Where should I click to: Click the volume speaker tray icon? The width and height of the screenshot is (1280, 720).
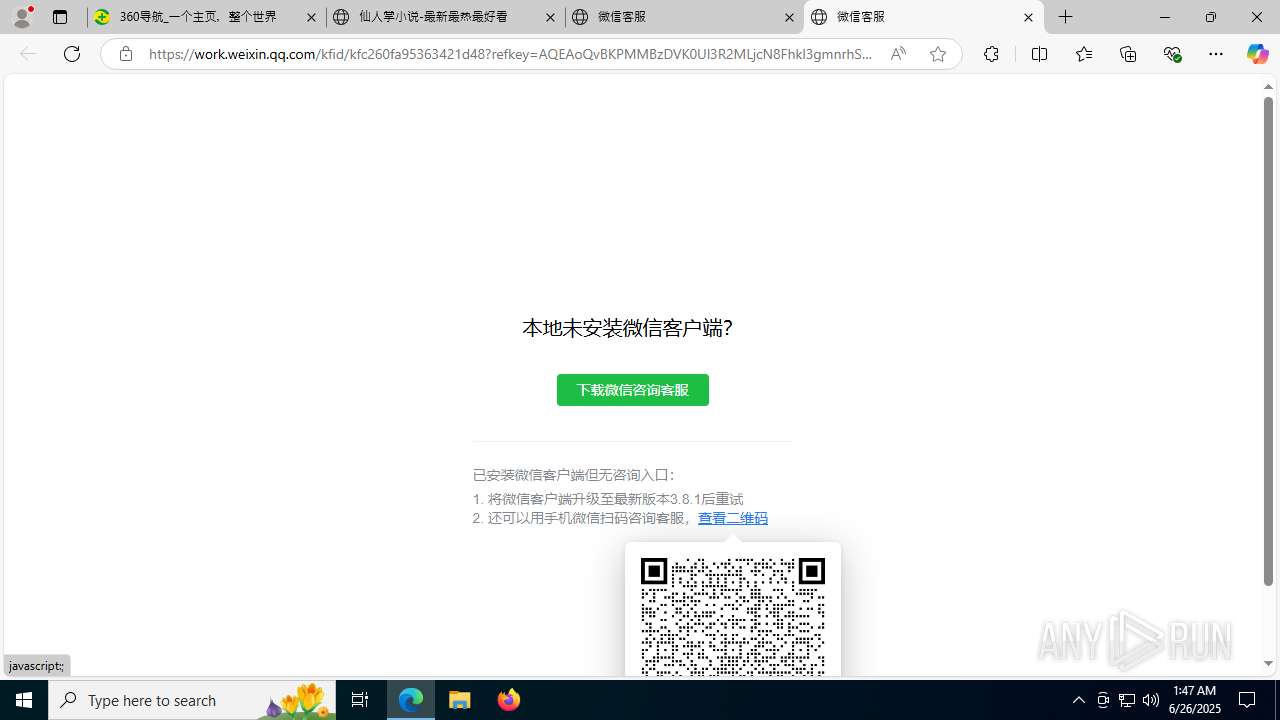1151,700
